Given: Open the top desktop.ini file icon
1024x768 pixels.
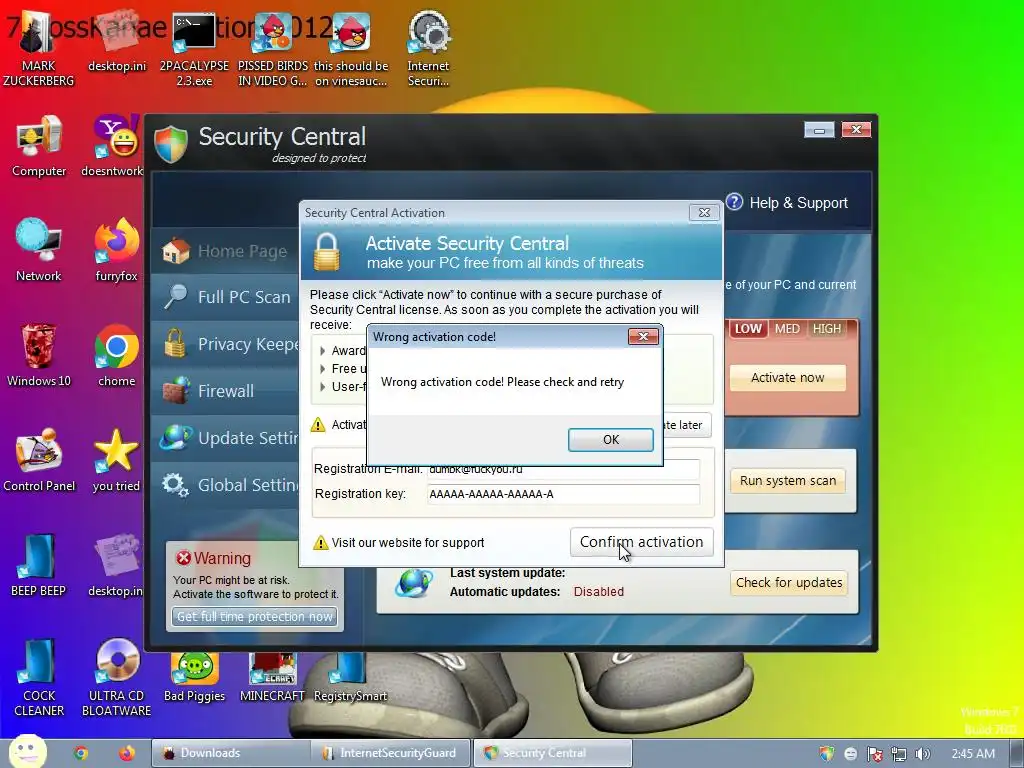Looking at the screenshot, I should click(x=117, y=40).
